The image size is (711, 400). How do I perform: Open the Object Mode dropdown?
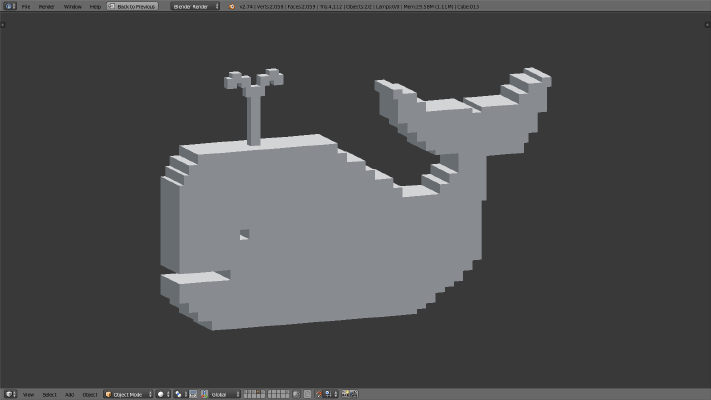(x=128, y=395)
